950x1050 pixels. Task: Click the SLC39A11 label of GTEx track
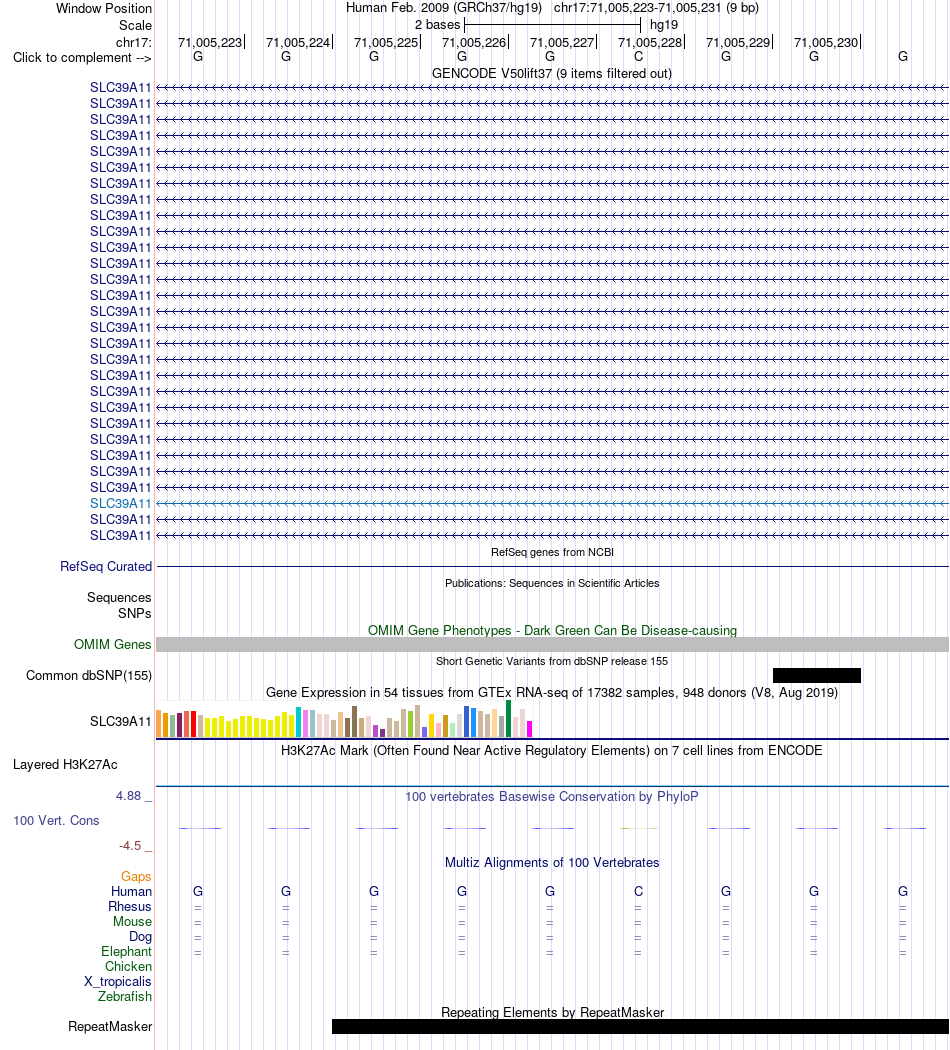(x=121, y=722)
